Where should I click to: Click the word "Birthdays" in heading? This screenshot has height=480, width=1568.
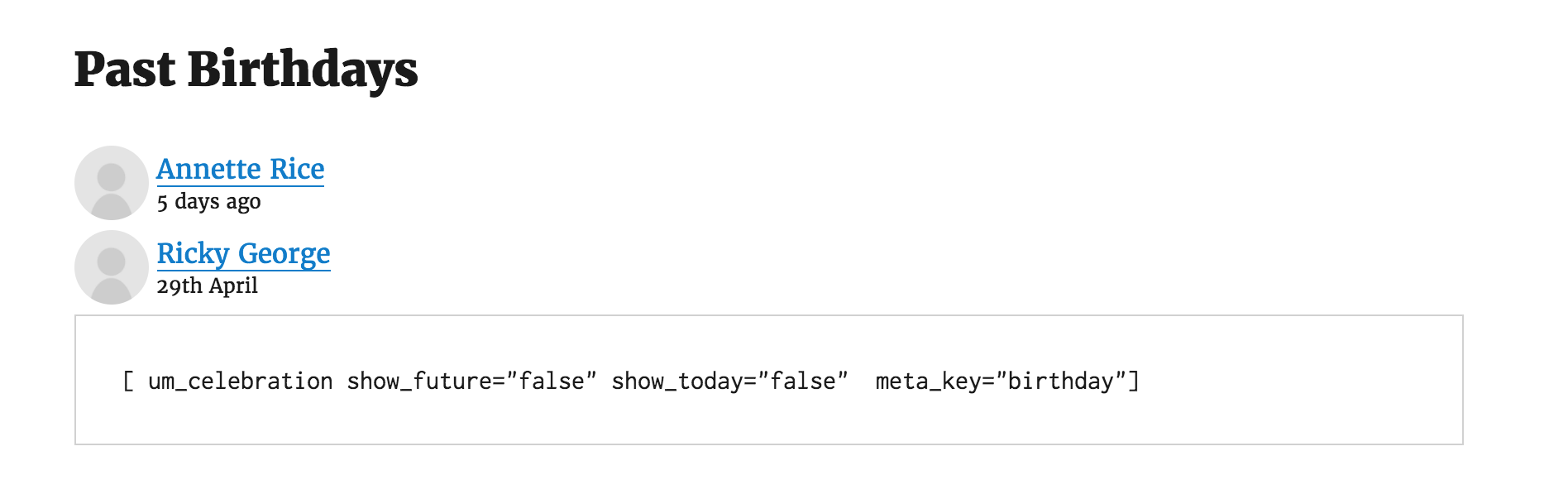click(303, 70)
